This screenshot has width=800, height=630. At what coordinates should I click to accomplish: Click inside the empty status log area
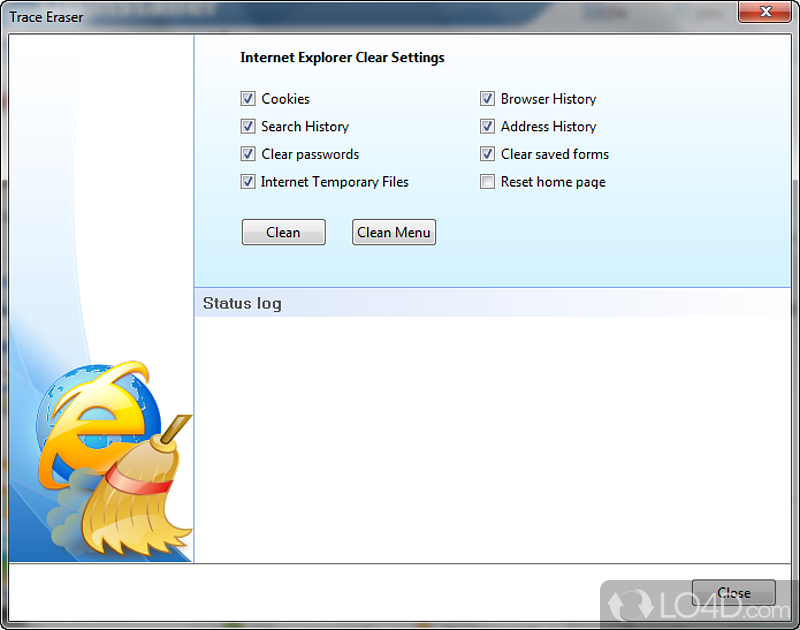[493, 439]
